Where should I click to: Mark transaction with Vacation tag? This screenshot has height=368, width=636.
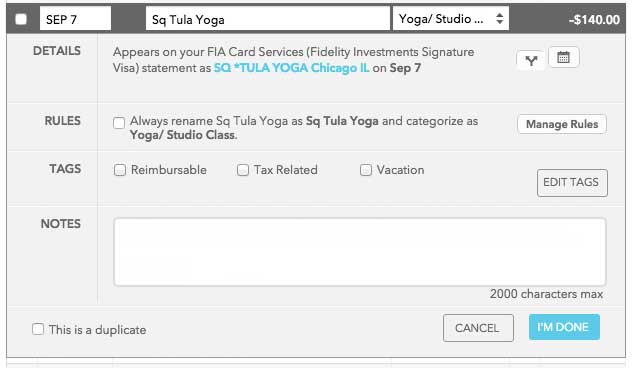(365, 170)
